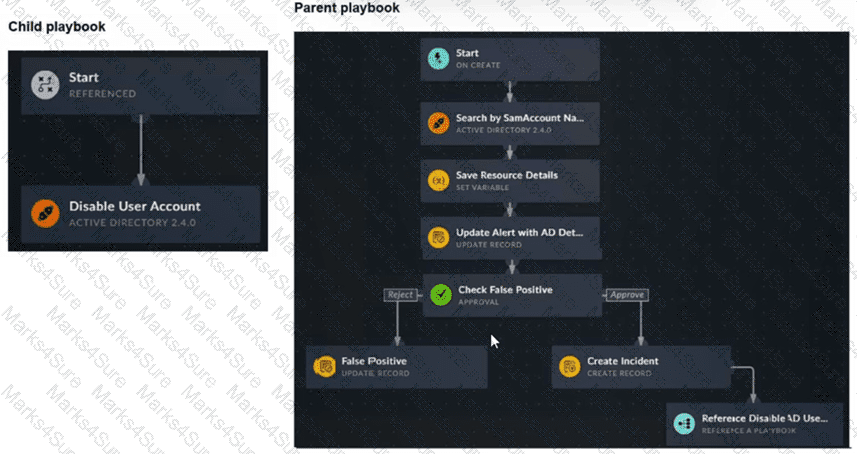Select the Disable User Account connector icon
Screen dimensions: 857x454
point(45,213)
